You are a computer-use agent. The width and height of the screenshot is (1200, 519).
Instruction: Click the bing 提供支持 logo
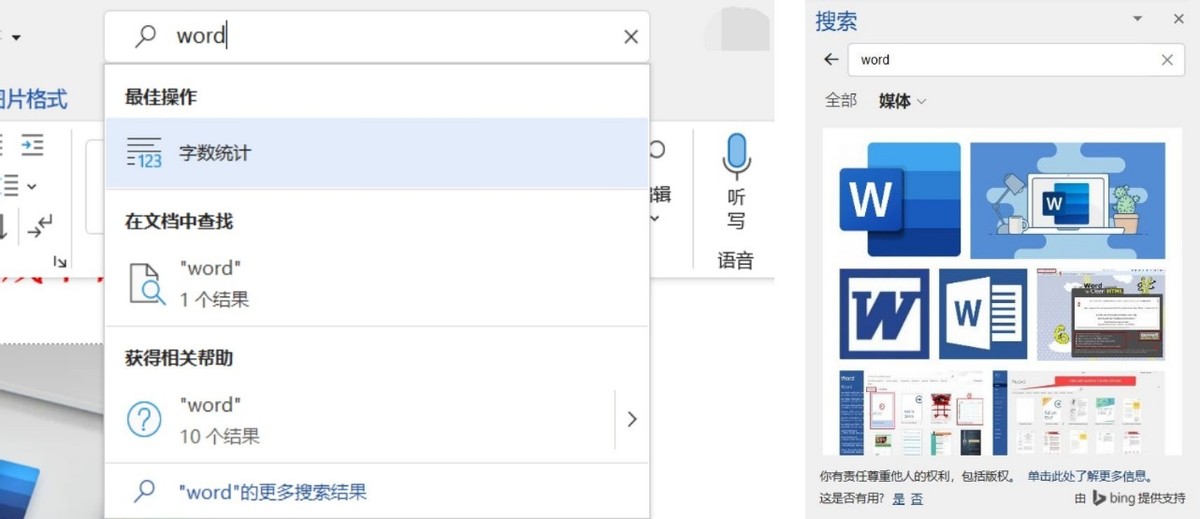click(1130, 498)
